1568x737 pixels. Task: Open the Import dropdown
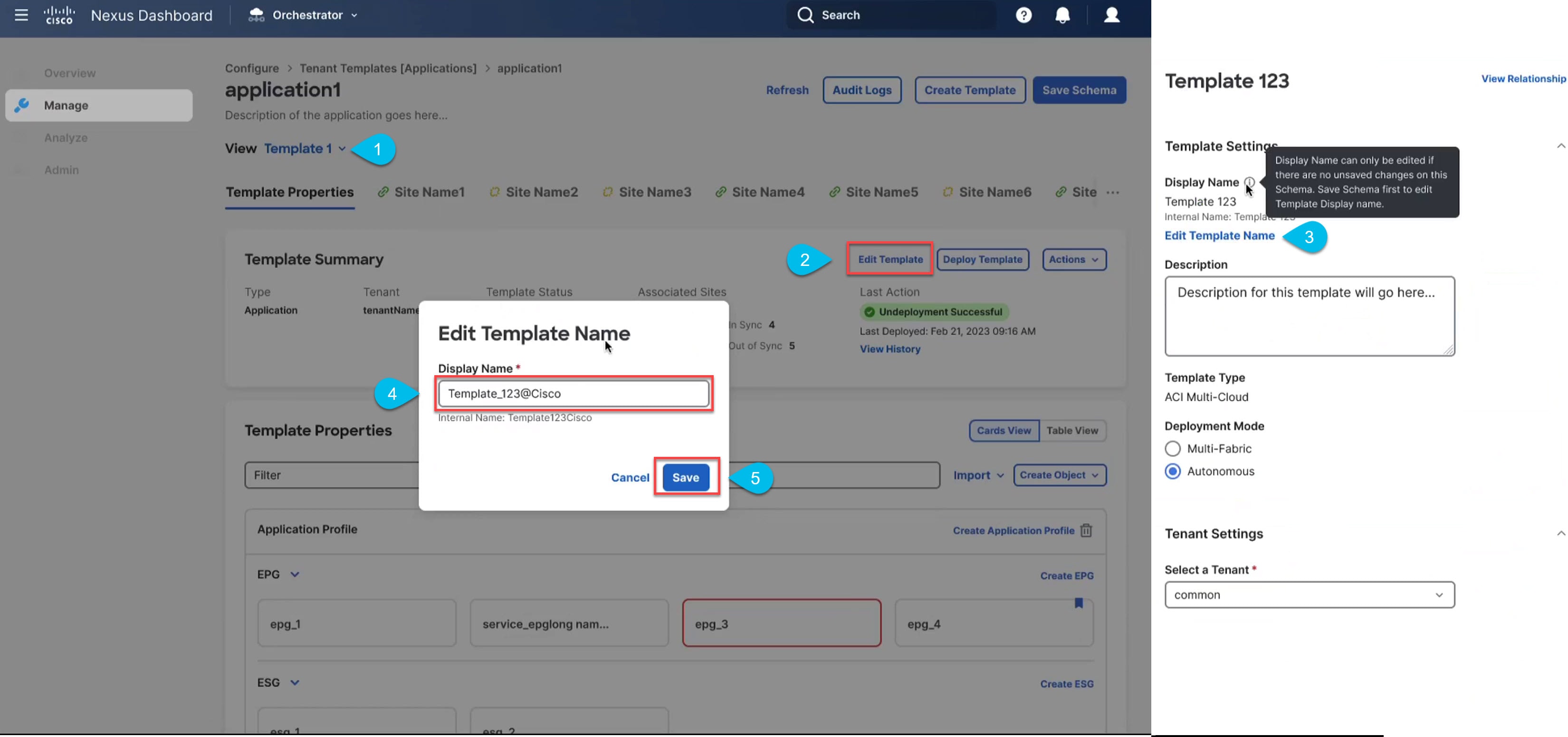978,475
